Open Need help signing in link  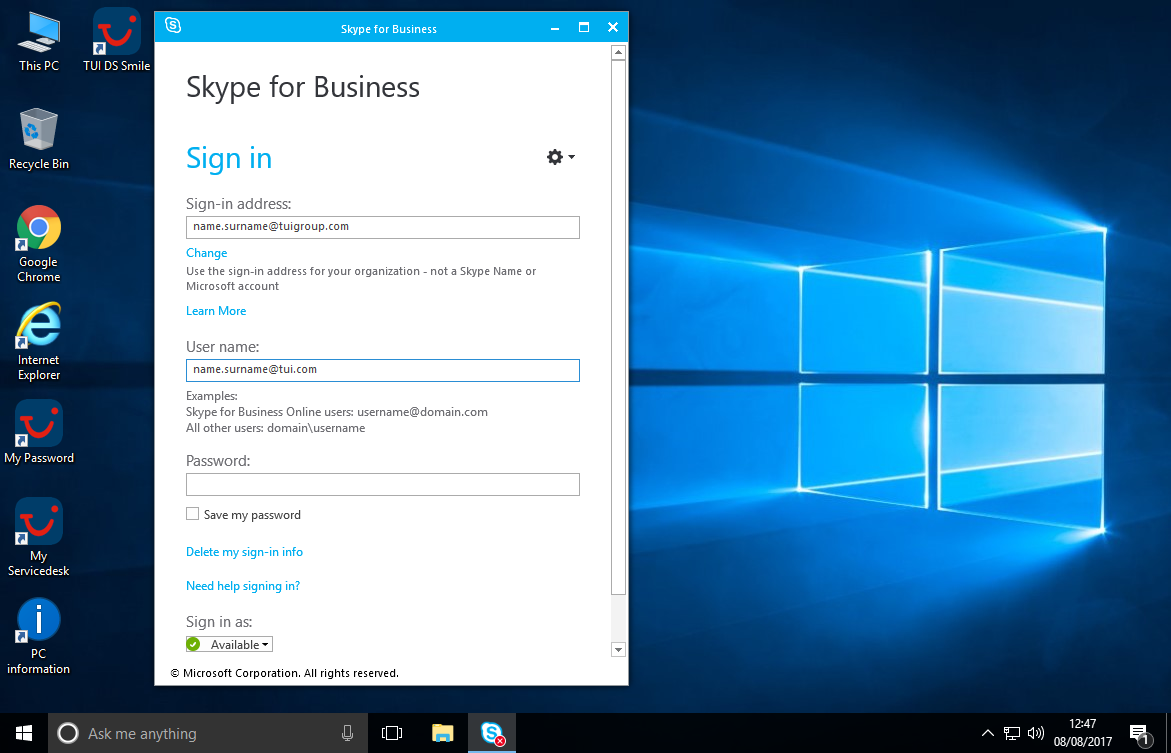(243, 586)
